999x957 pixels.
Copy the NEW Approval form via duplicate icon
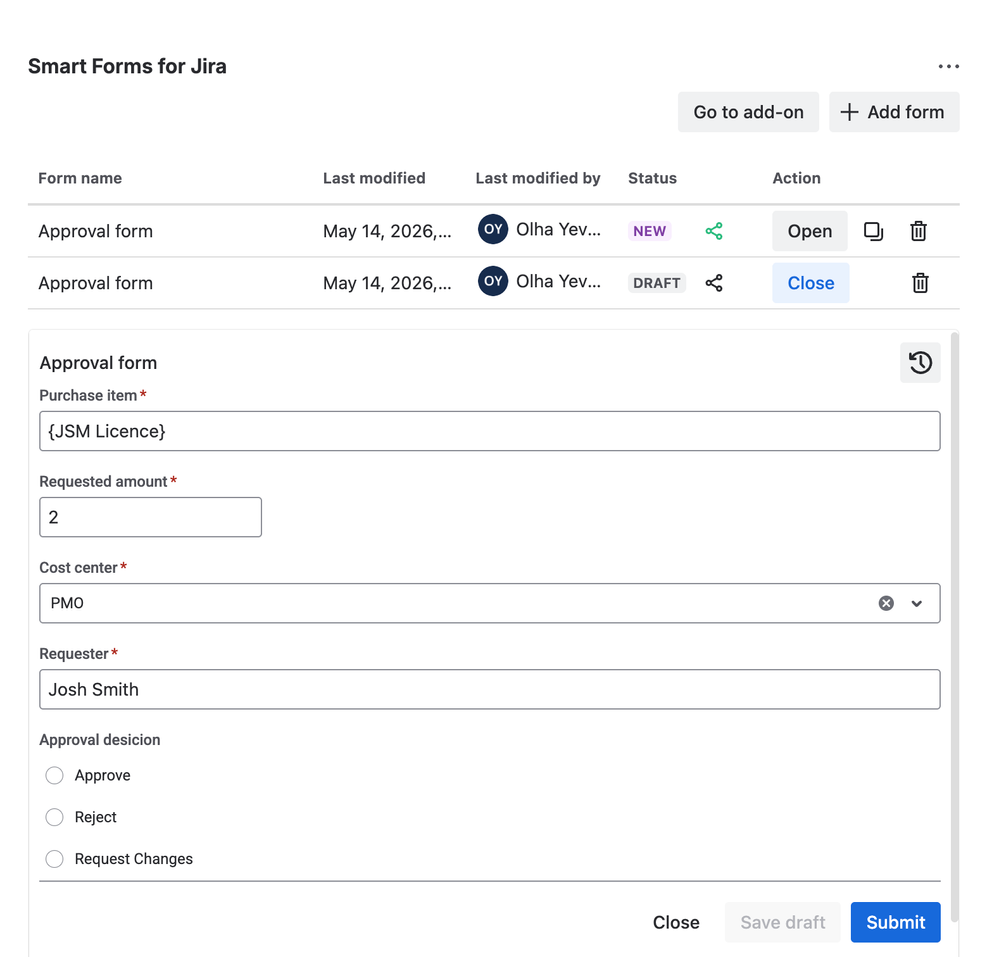tap(873, 231)
